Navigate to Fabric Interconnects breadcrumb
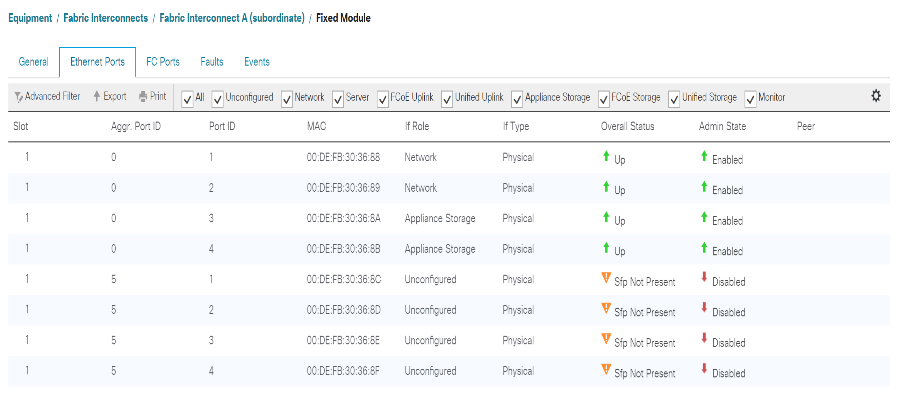This screenshot has height=413, width=899. tap(105, 18)
